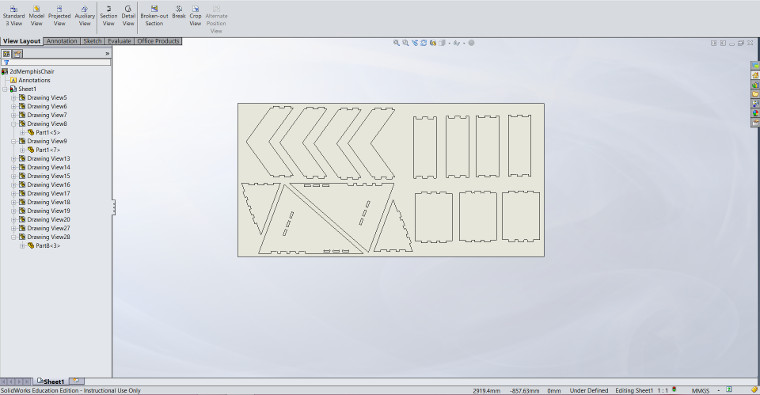Create a Projected View

tap(59, 16)
